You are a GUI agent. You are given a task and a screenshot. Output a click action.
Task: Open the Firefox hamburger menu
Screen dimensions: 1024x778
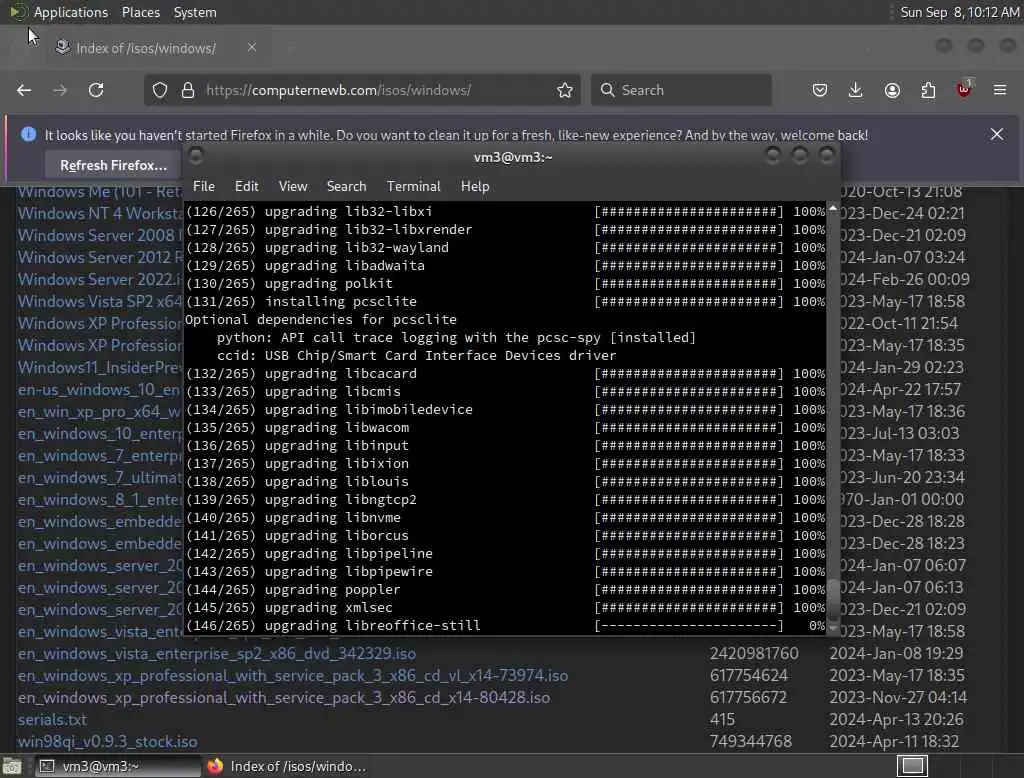pos(1000,90)
